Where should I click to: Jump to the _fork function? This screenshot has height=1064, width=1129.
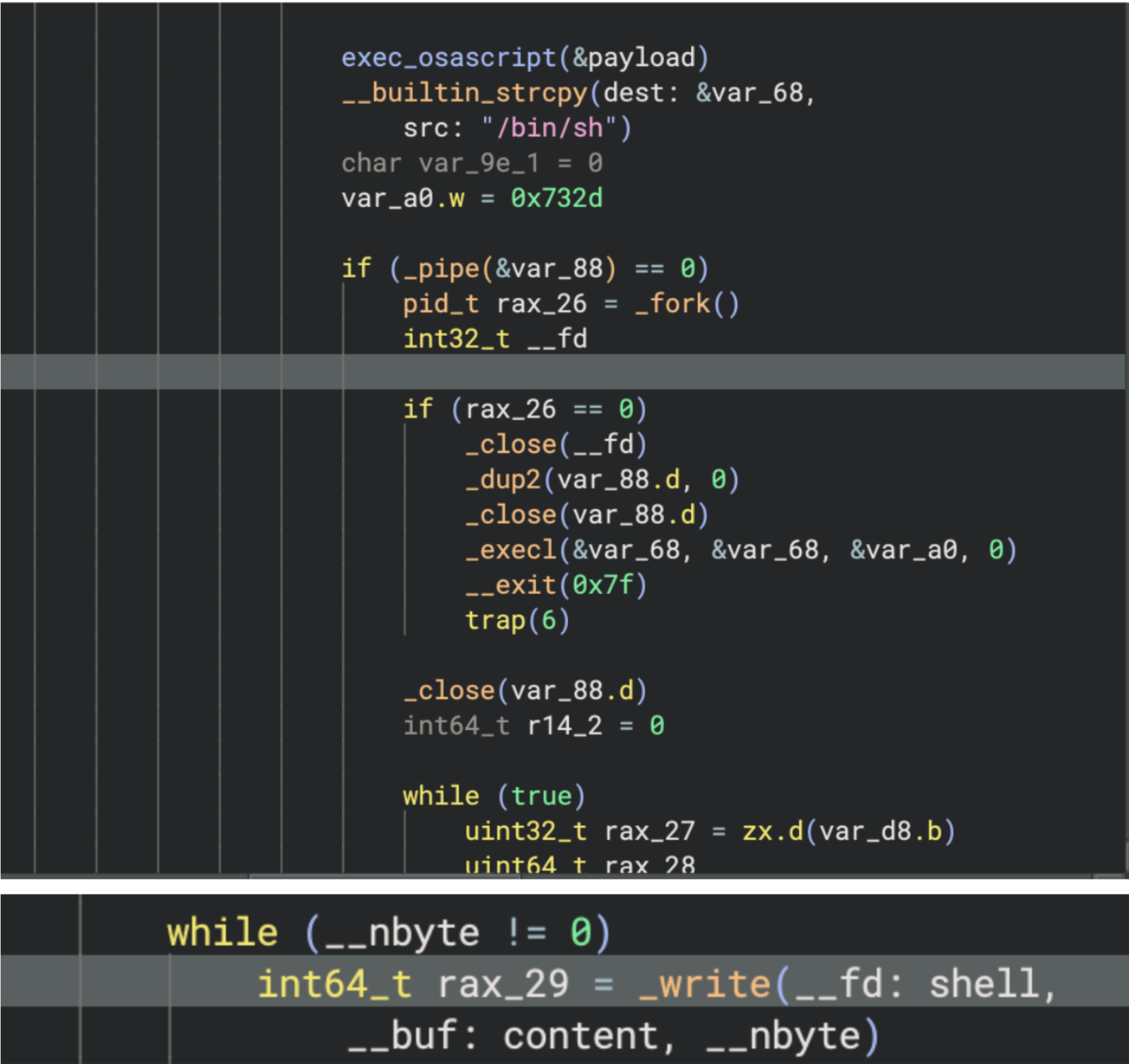672,304
